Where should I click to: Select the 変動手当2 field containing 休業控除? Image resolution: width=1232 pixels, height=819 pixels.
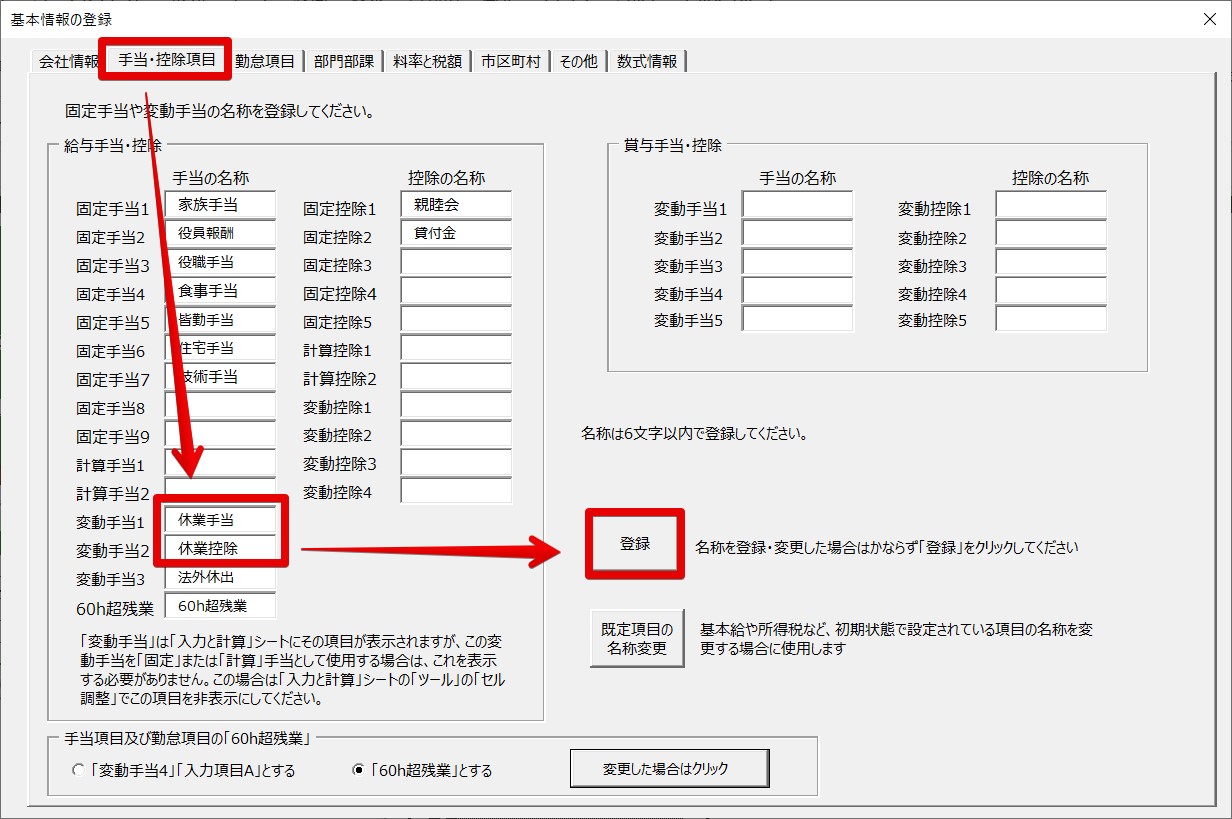pos(220,548)
